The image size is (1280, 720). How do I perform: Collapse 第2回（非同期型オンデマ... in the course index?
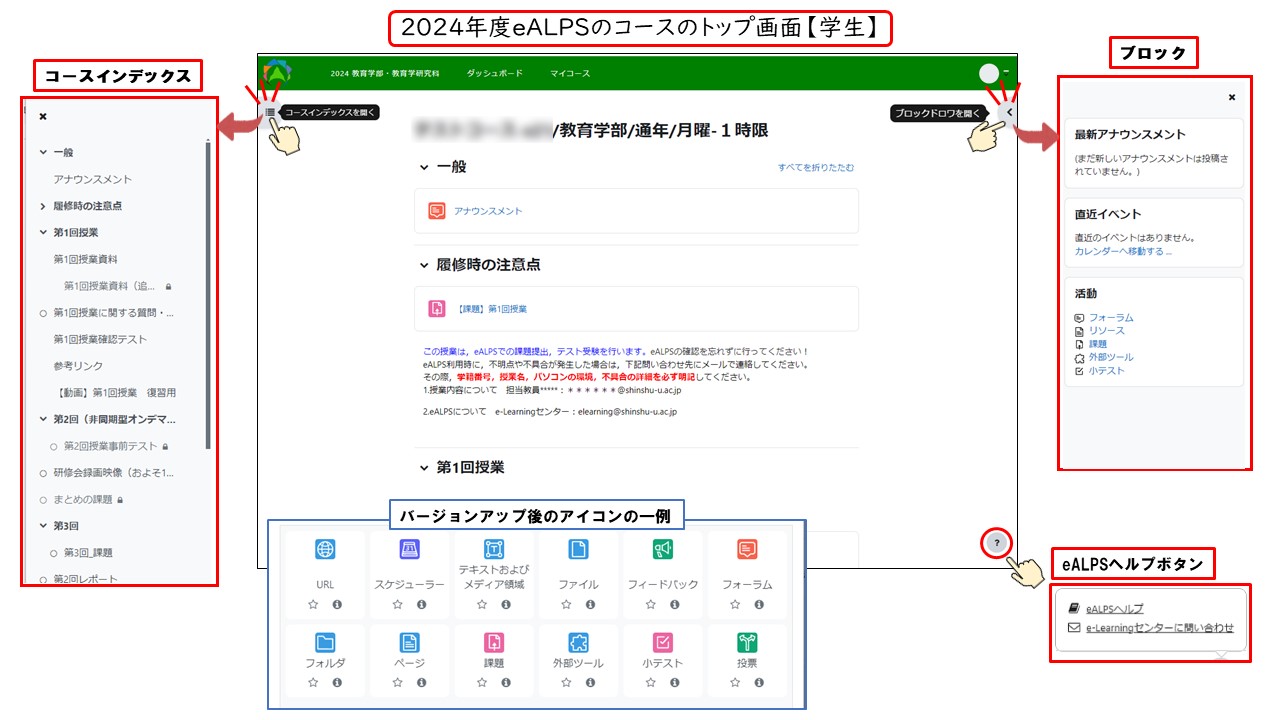coord(43,419)
